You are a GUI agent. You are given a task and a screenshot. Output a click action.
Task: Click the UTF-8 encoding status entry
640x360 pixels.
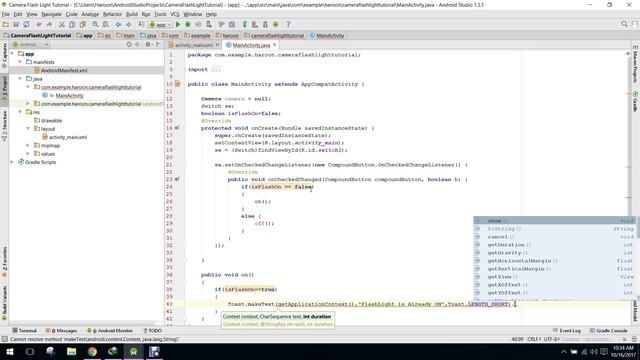551,339
